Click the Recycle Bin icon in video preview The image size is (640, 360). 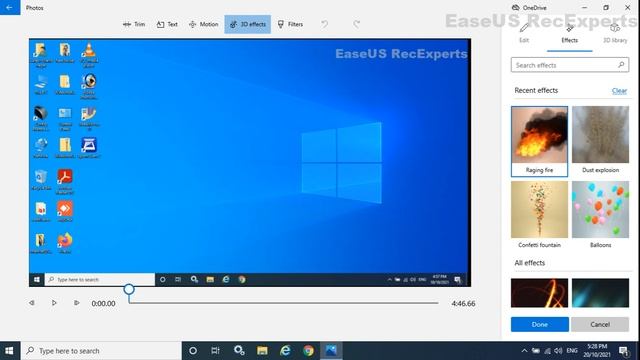[x=41, y=180]
